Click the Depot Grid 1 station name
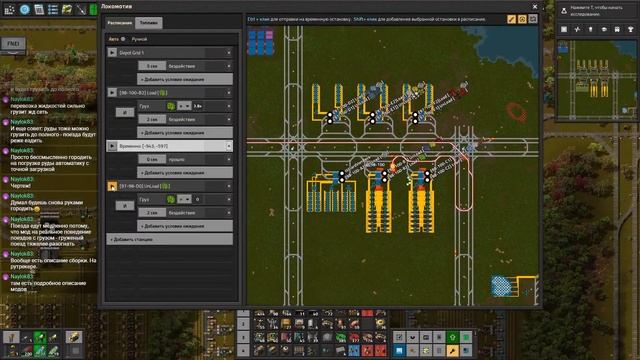The image size is (640, 360). point(131,53)
